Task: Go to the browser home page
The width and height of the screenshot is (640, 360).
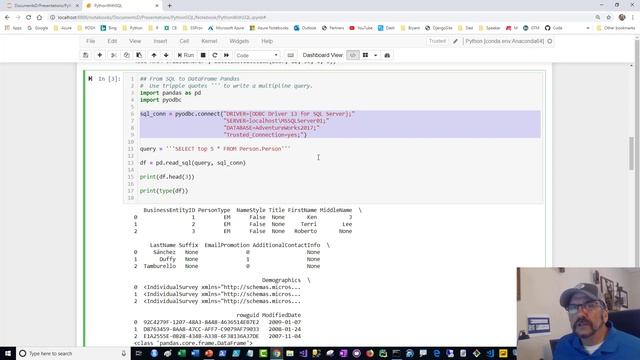Action: pyautogui.click(x=39, y=18)
